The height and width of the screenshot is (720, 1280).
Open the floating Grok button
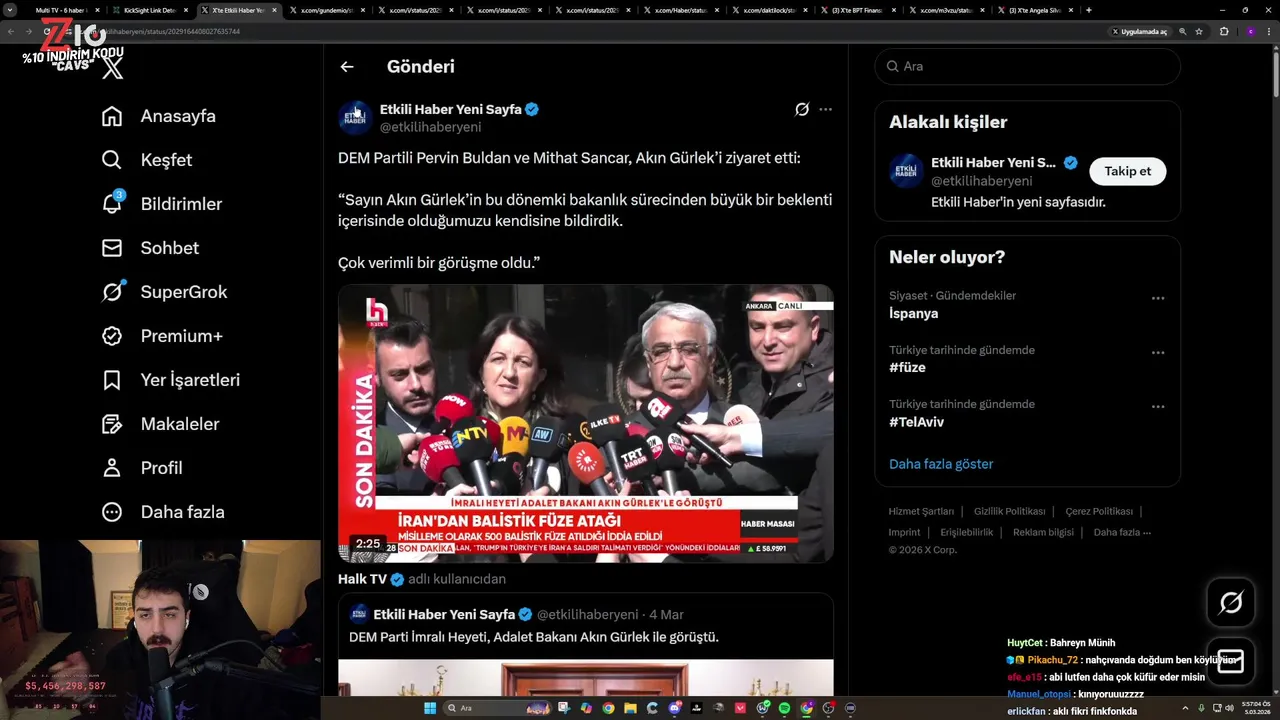[x=1230, y=602]
